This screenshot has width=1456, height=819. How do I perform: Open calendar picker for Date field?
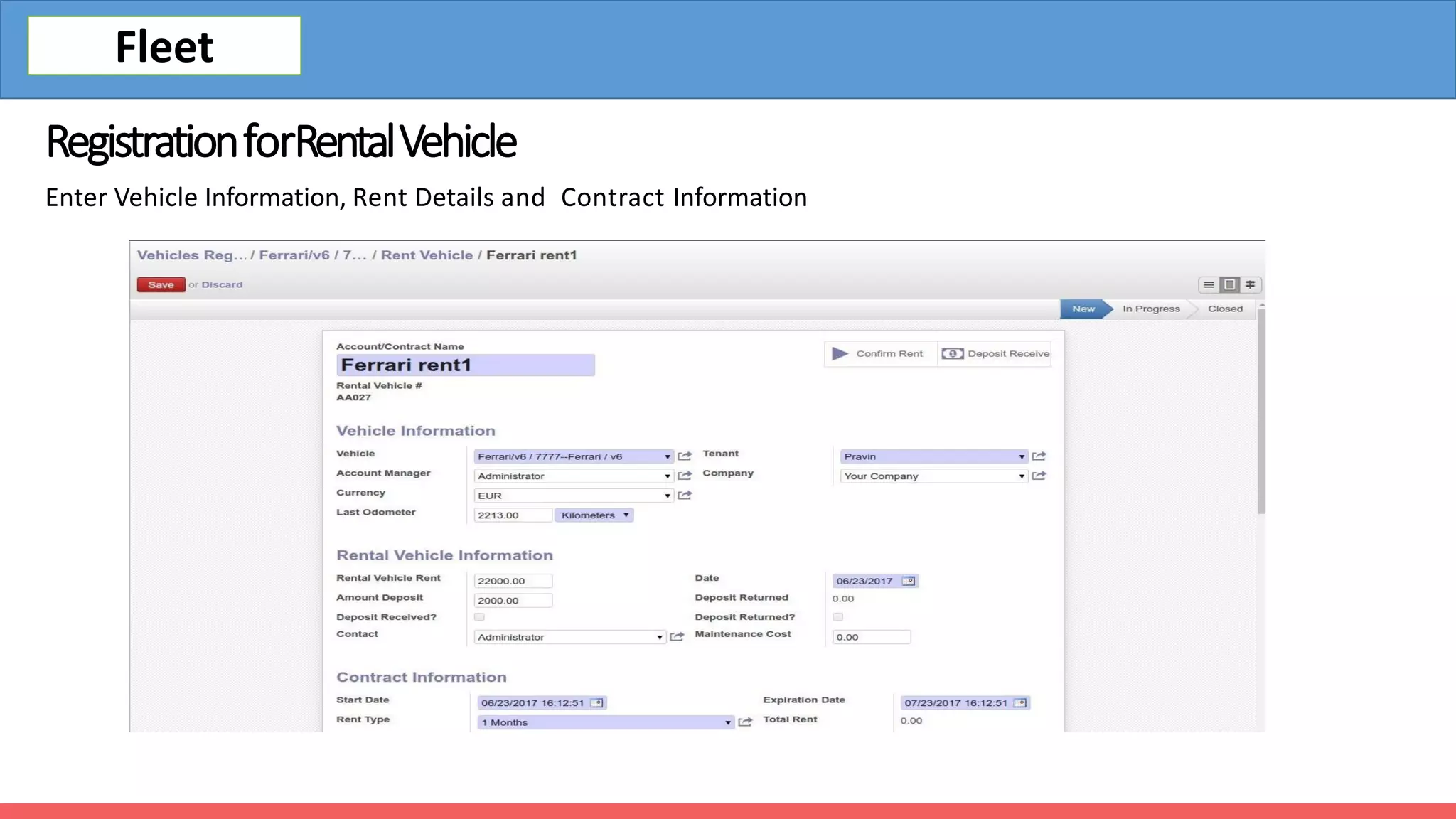(908, 581)
